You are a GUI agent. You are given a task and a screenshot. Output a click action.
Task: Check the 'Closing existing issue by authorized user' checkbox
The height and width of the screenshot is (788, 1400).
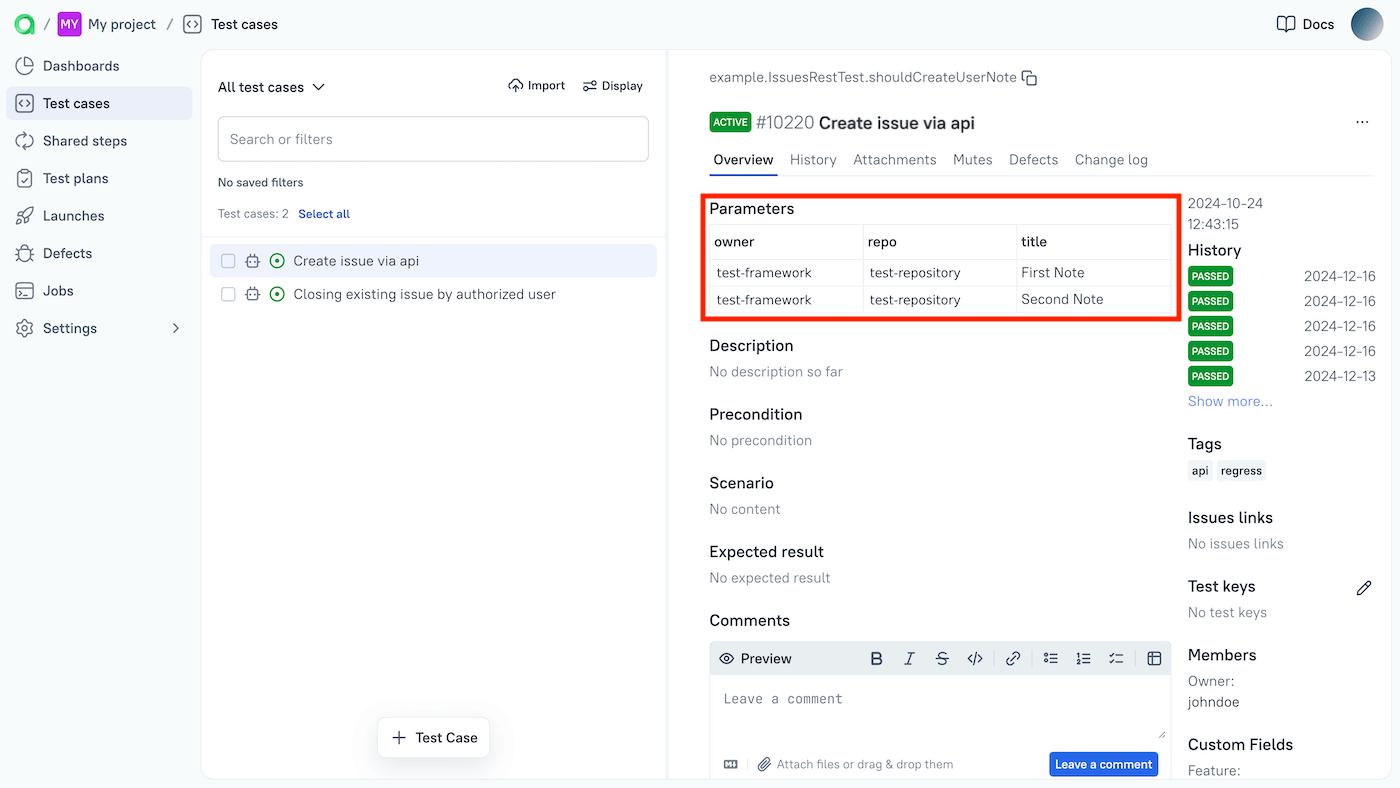point(227,294)
